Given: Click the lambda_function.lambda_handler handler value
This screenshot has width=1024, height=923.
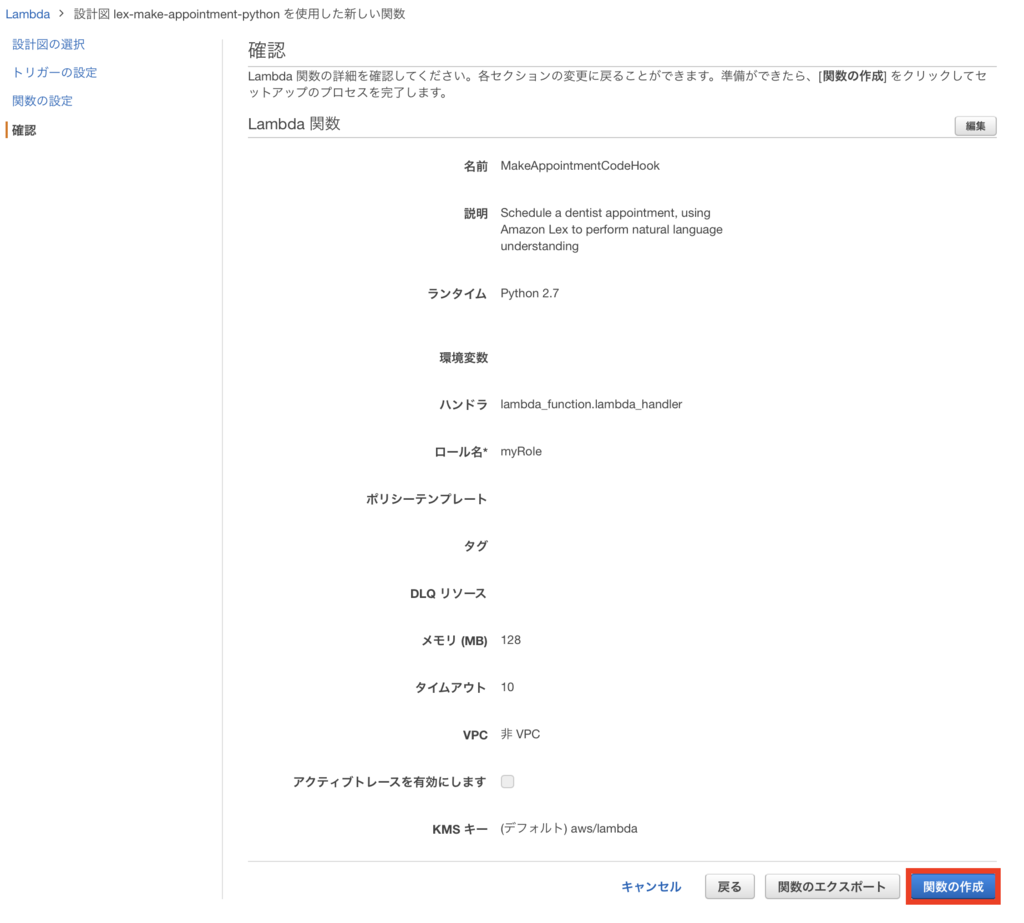Looking at the screenshot, I should pos(592,404).
